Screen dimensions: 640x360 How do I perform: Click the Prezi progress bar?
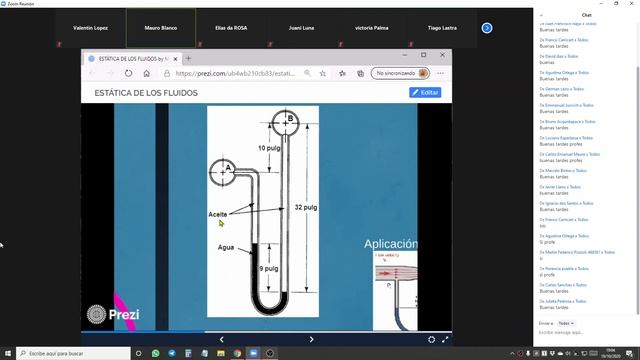pyautogui.click(x=266, y=332)
